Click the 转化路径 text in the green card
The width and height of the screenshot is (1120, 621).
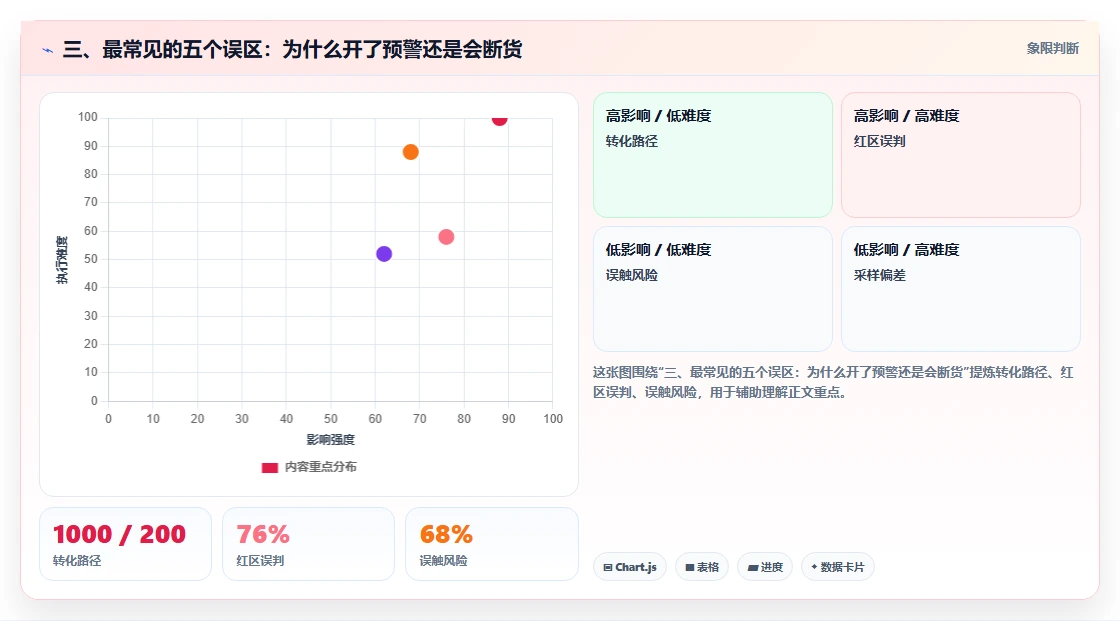[631, 141]
